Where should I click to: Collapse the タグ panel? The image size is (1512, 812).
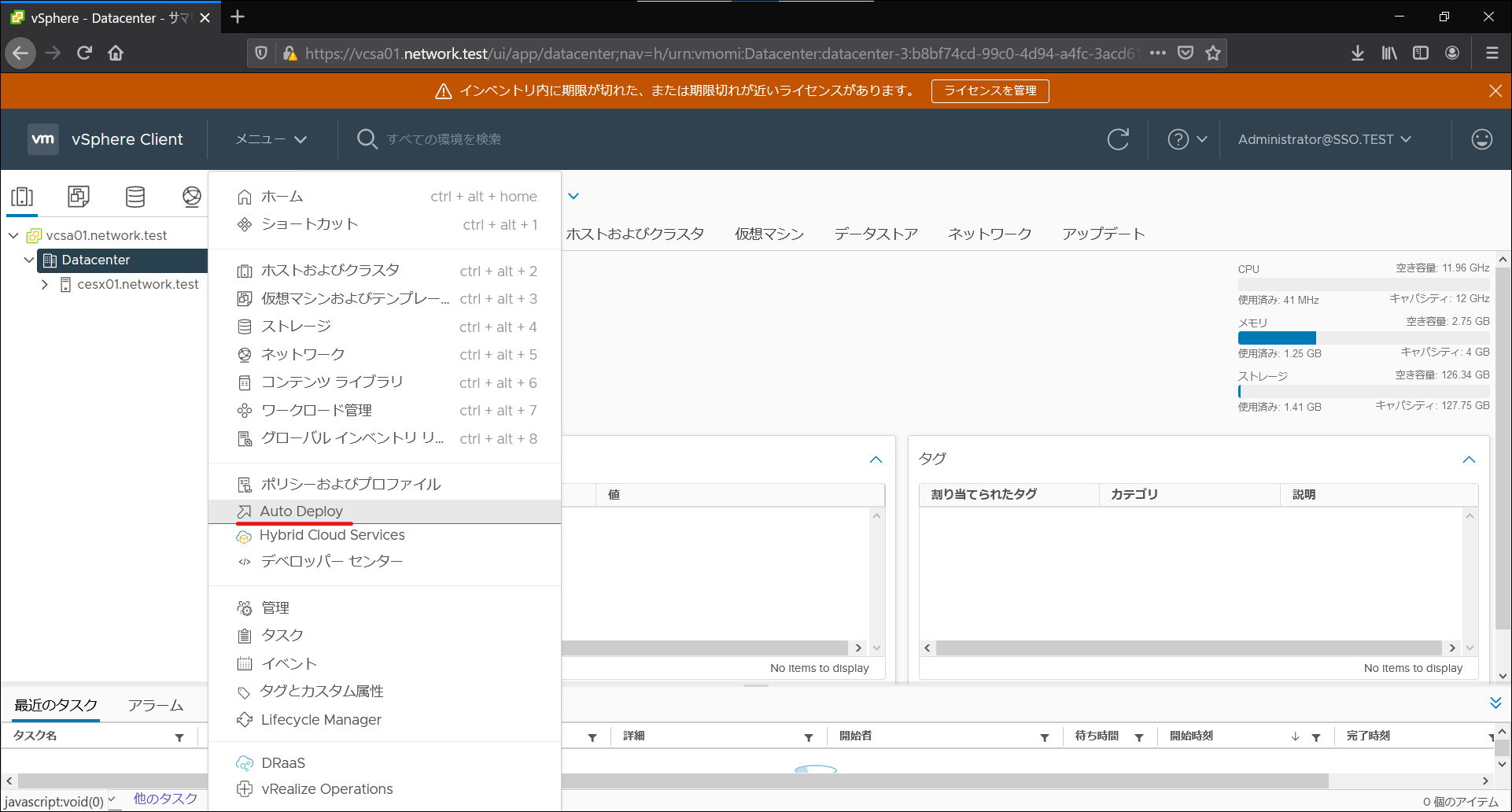[1468, 460]
